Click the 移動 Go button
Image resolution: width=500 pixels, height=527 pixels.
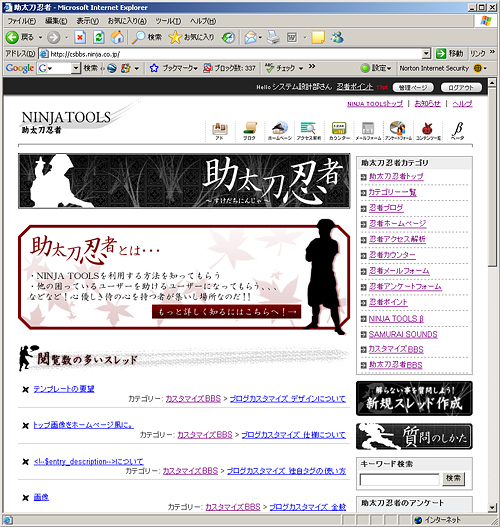[449, 53]
